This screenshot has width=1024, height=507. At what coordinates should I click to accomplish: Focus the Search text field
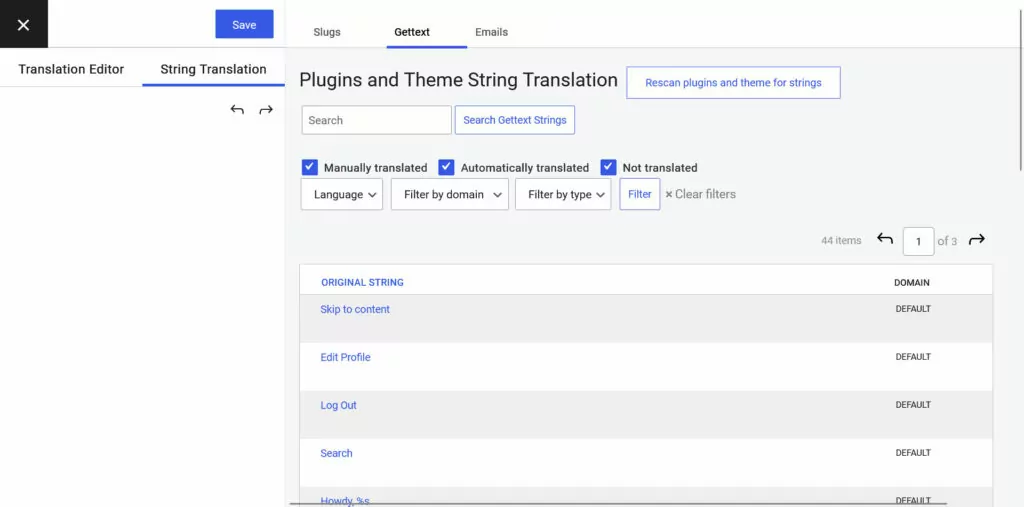pos(377,120)
